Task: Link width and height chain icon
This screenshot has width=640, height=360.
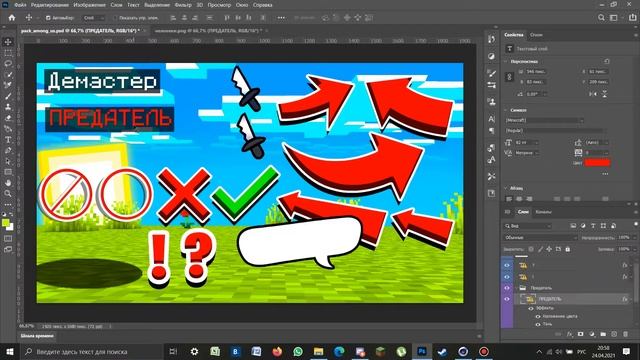Action: click(509, 77)
